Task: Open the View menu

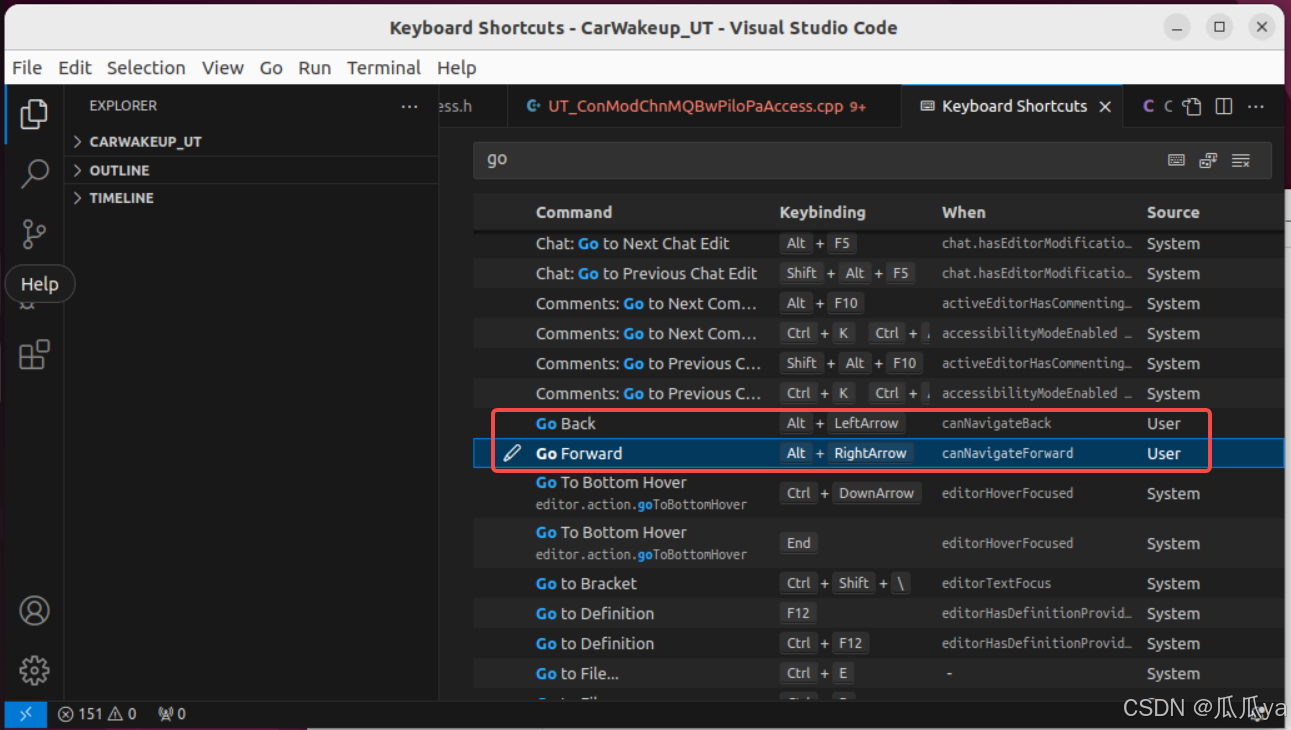Action: pos(222,68)
